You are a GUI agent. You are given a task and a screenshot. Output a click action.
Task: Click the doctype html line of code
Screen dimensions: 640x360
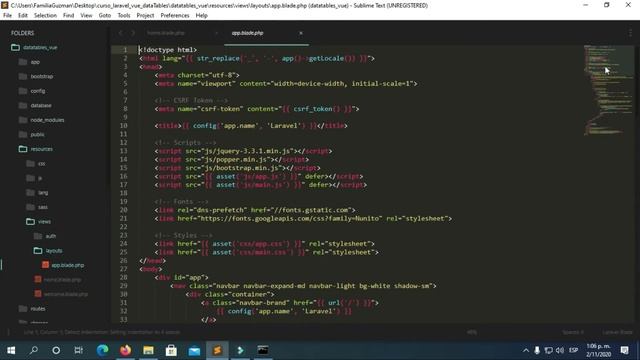pos(168,50)
